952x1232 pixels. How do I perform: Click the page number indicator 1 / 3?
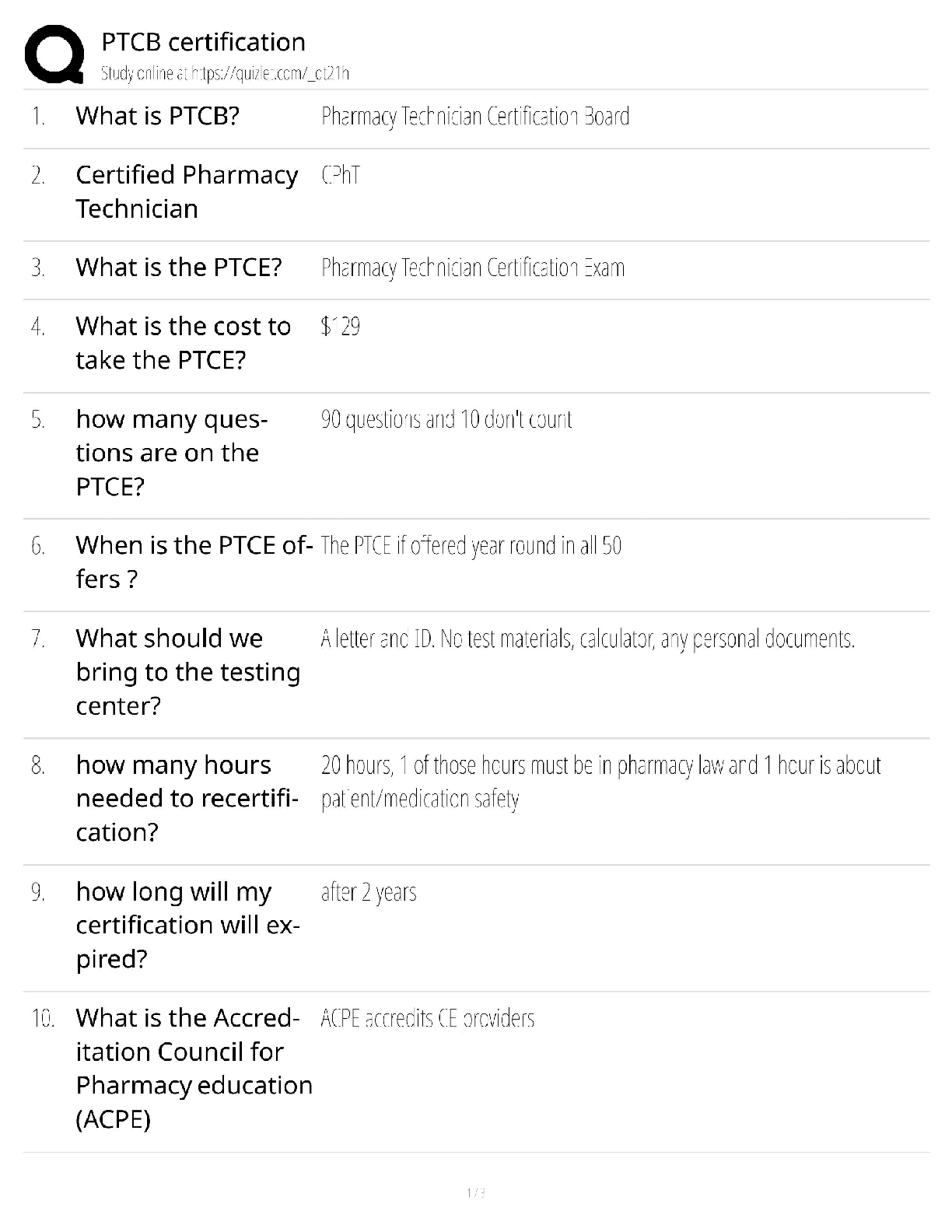coord(476,1192)
